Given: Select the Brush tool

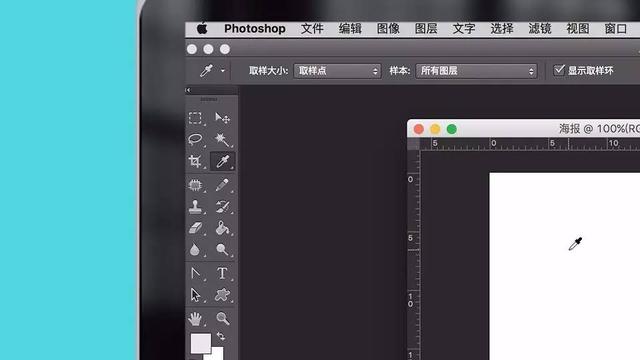Looking at the screenshot, I should (x=222, y=185).
